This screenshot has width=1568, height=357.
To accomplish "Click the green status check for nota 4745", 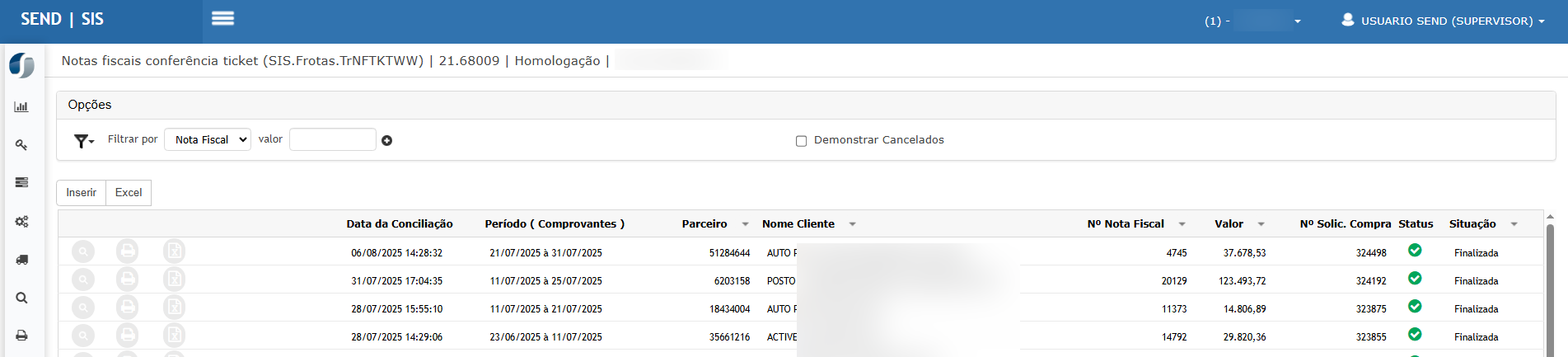I will click(x=1414, y=251).
